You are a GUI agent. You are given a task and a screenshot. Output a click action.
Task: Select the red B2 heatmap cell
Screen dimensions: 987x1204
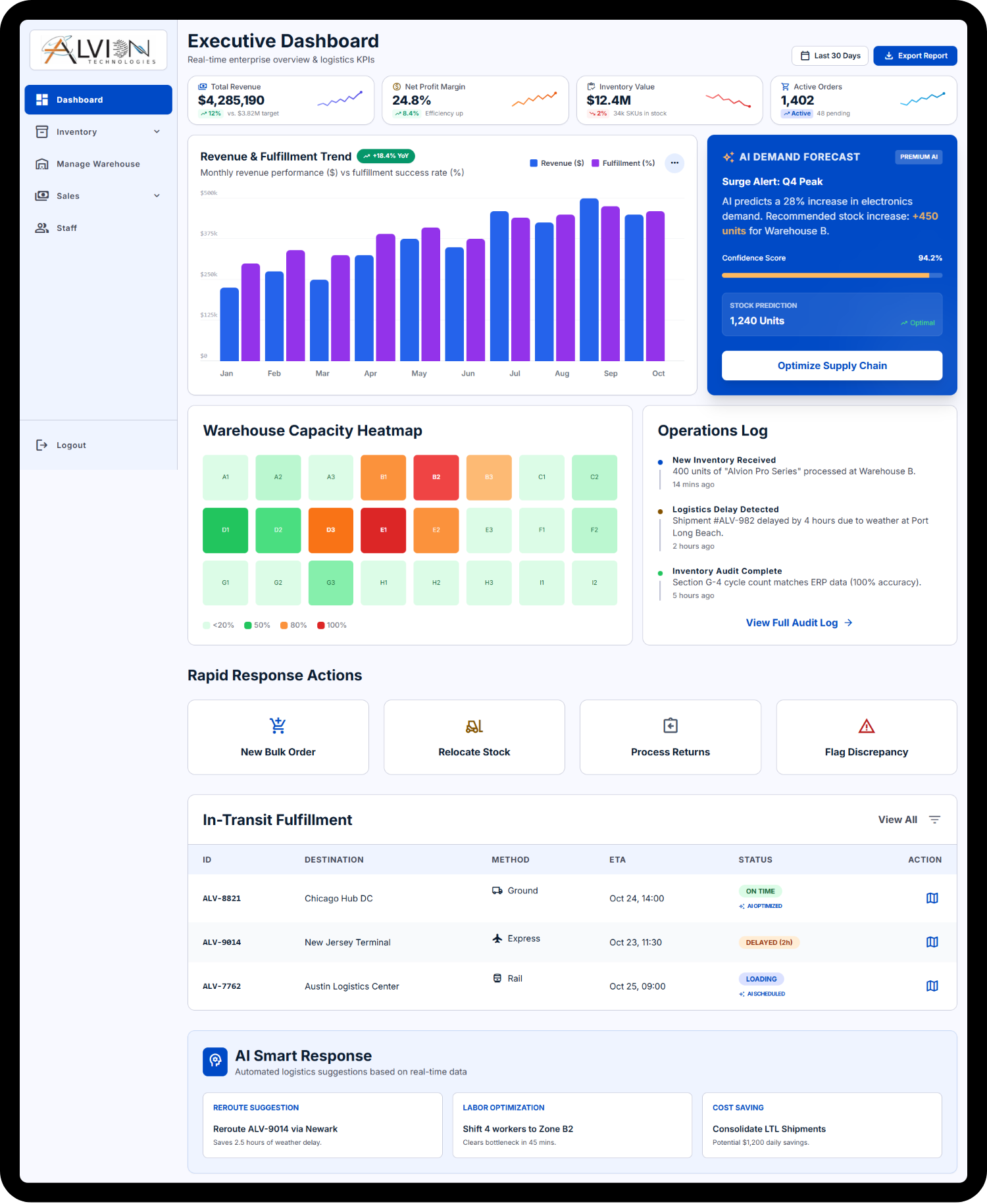coord(436,478)
